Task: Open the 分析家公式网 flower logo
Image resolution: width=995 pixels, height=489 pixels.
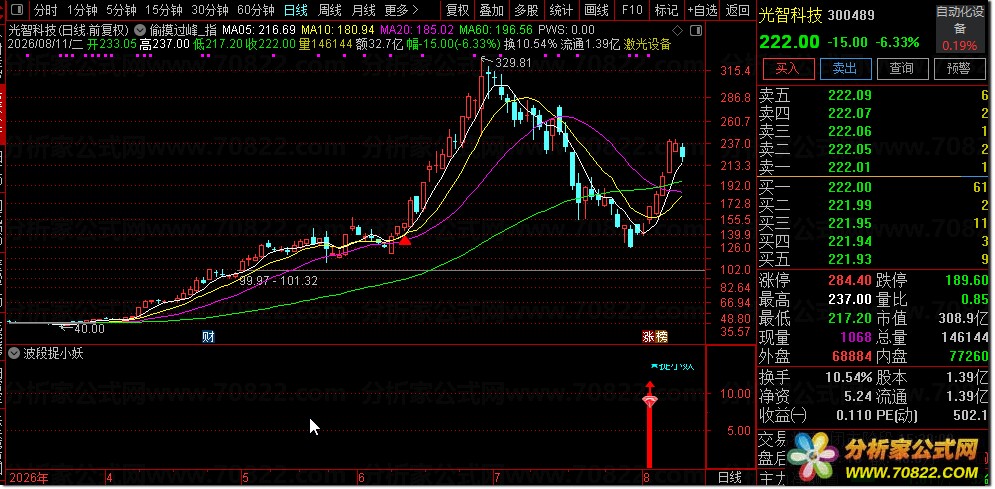Action: [813, 456]
